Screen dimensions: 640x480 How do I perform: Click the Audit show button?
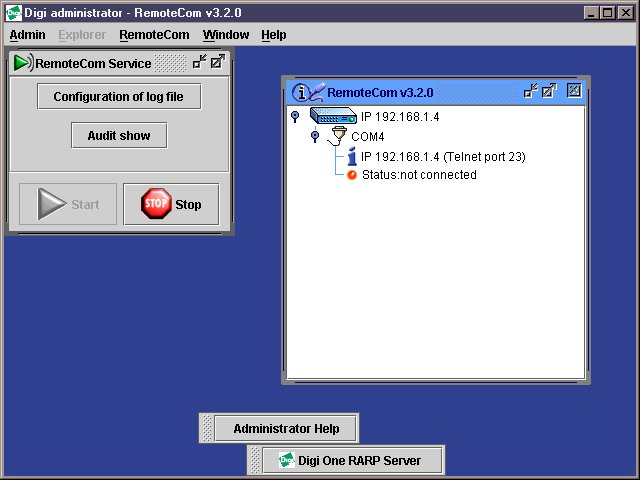pos(119,135)
